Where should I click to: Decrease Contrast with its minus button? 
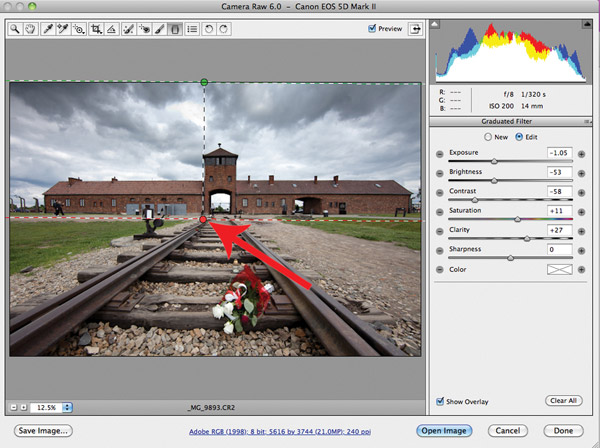[x=440, y=193]
